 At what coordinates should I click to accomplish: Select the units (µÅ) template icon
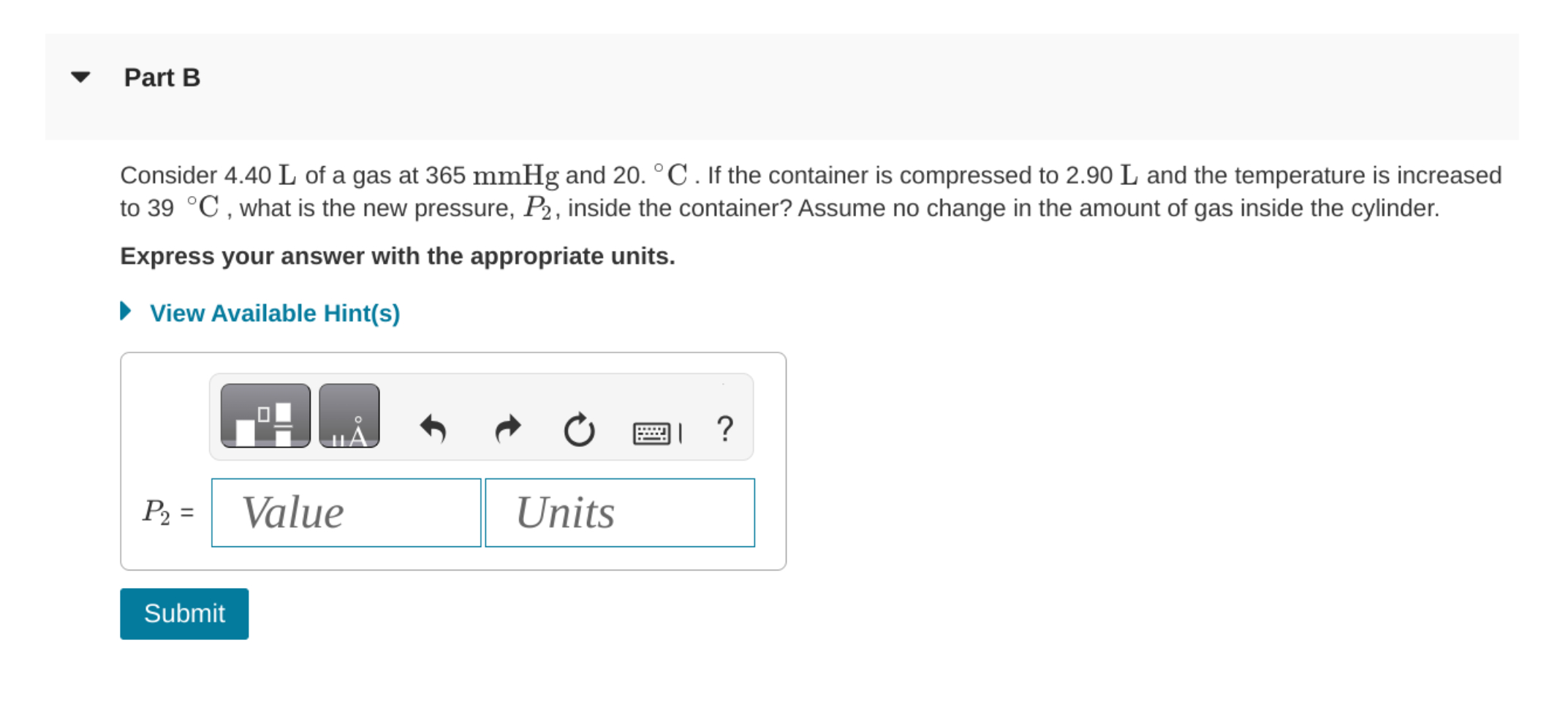click(x=349, y=415)
